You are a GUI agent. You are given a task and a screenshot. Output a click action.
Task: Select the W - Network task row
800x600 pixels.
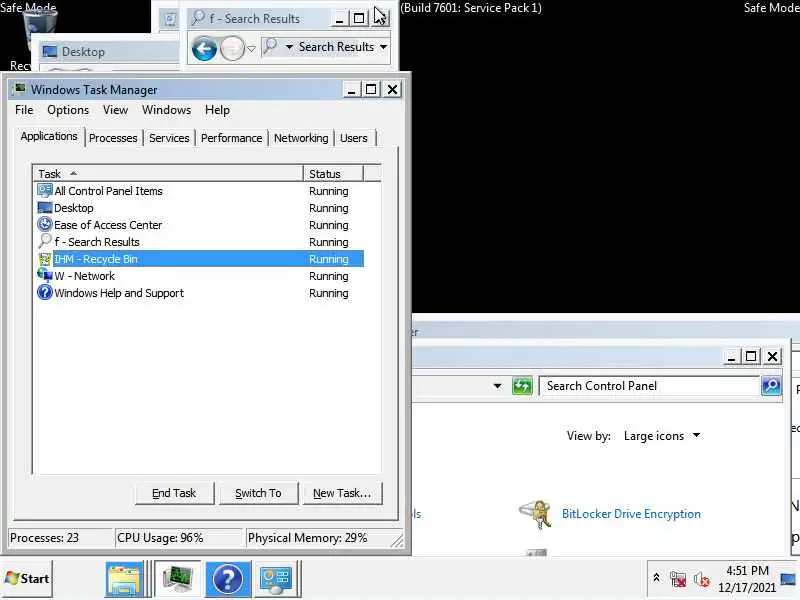[200, 276]
